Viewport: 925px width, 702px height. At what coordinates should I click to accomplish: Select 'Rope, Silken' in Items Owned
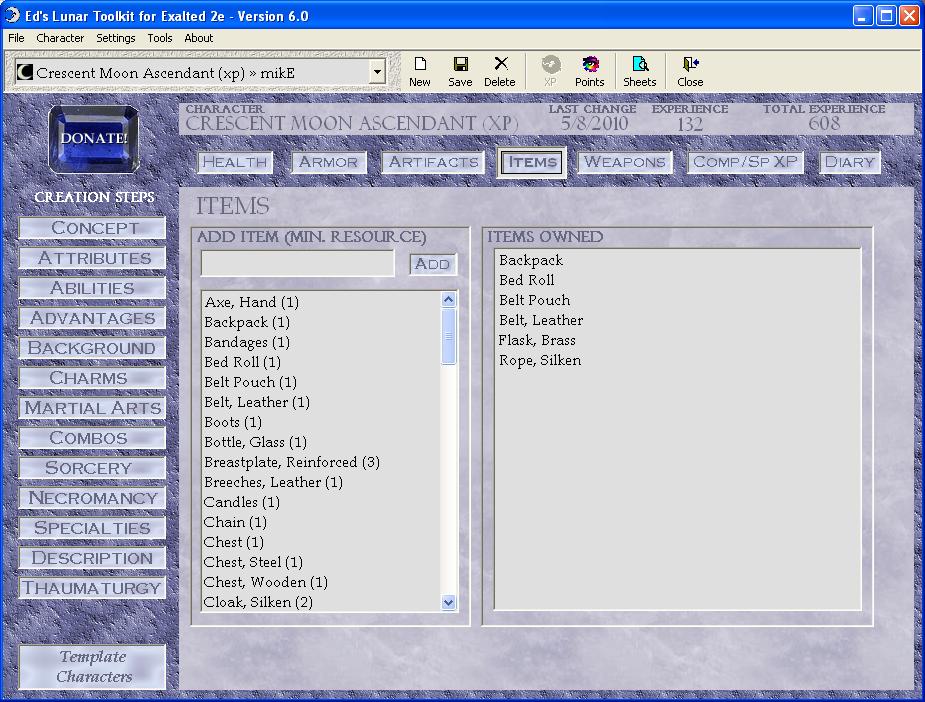540,361
